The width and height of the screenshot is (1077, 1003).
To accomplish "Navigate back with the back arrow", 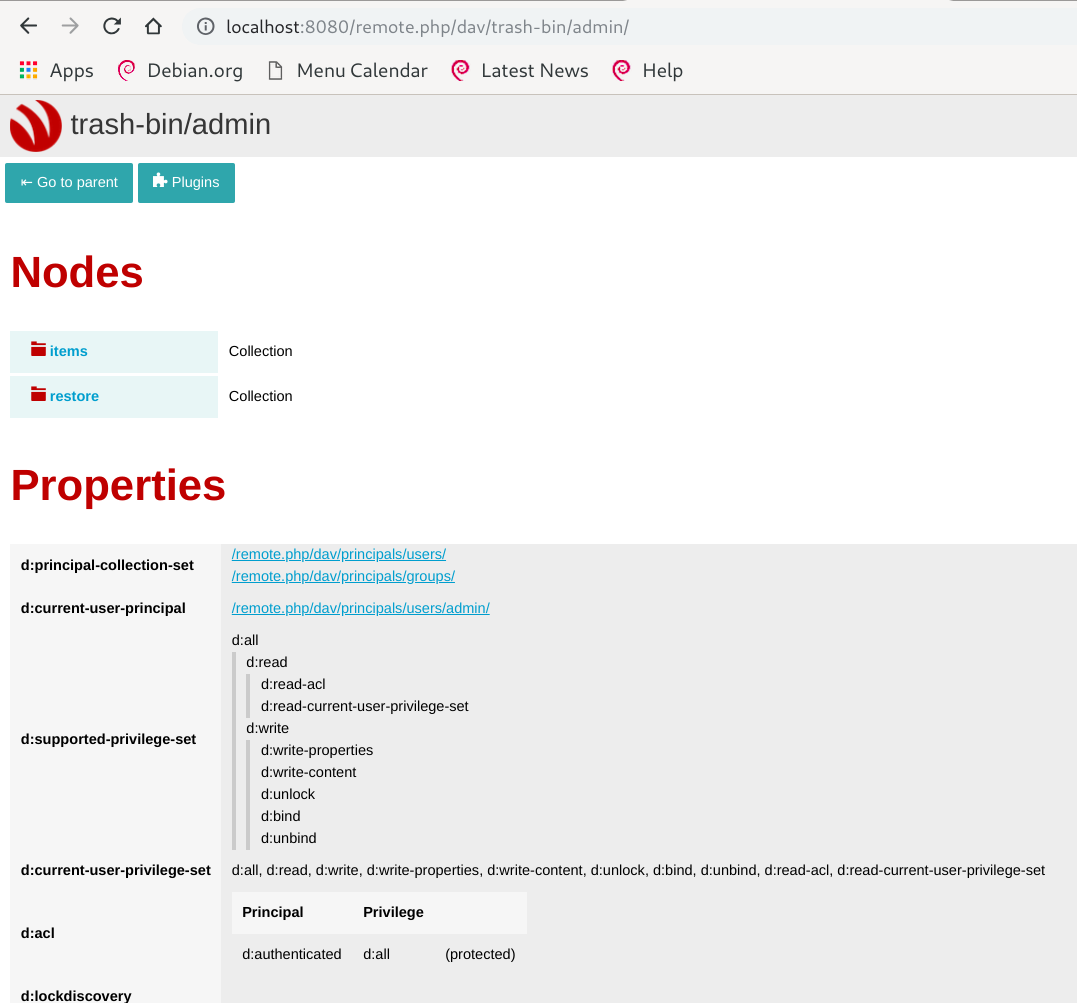I will pyautogui.click(x=27, y=26).
